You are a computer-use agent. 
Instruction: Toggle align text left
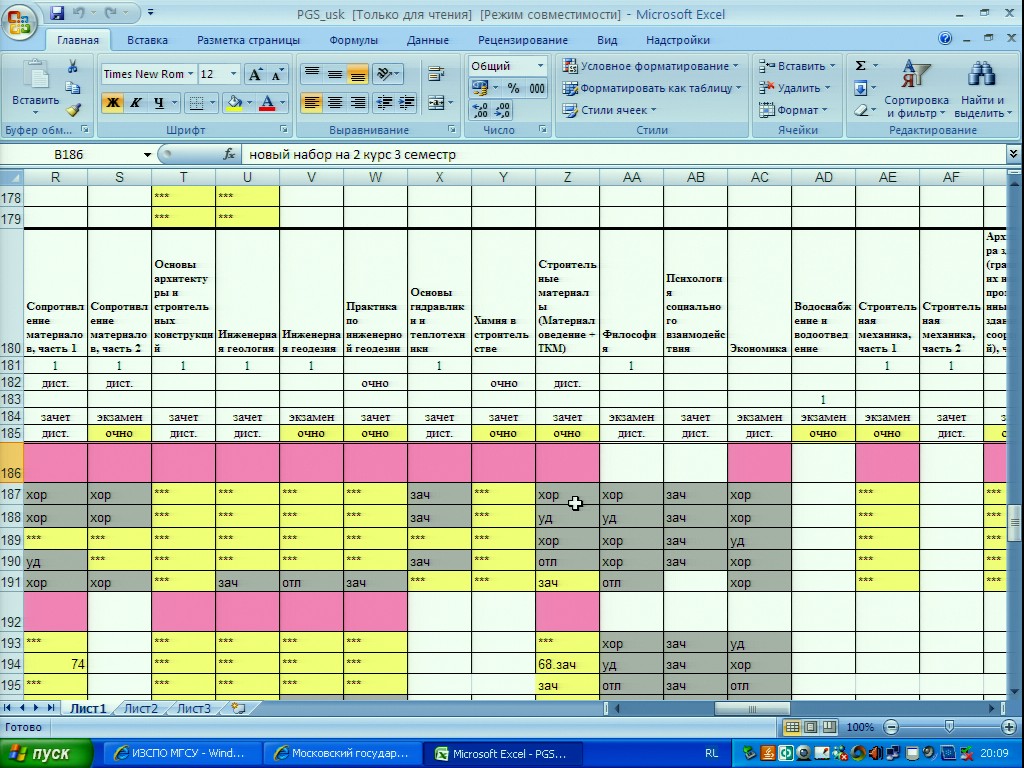[x=312, y=103]
